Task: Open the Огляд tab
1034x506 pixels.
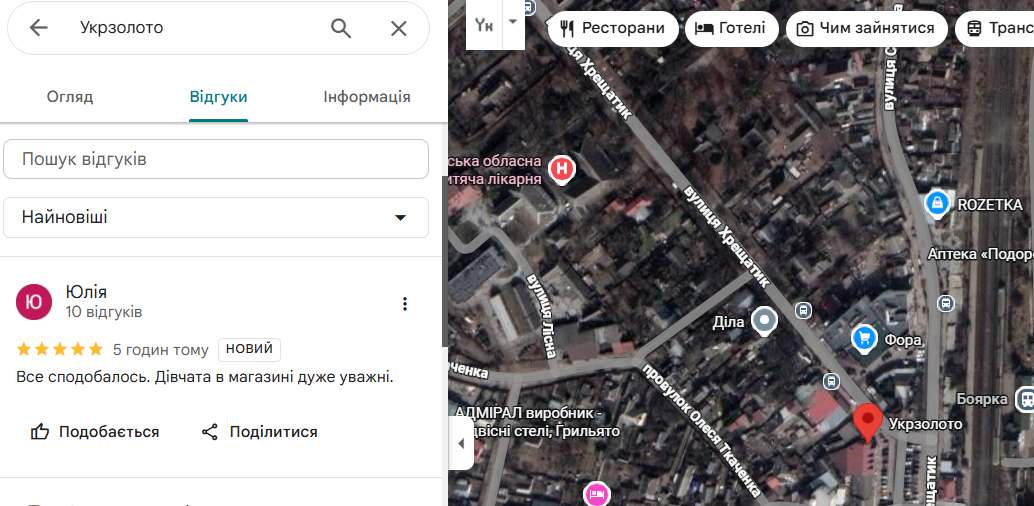Action: pyautogui.click(x=70, y=97)
